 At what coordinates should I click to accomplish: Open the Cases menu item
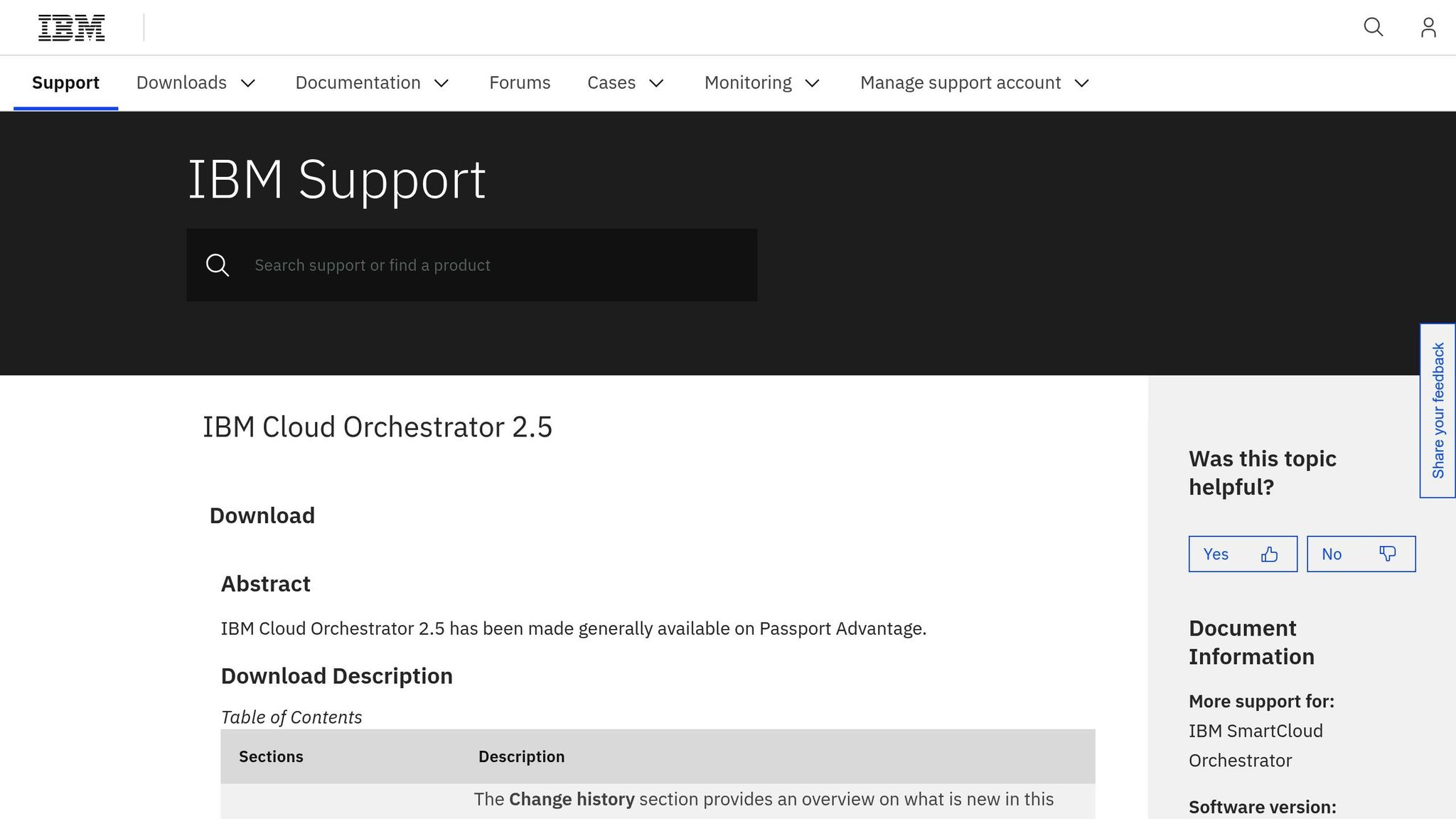pos(611,83)
